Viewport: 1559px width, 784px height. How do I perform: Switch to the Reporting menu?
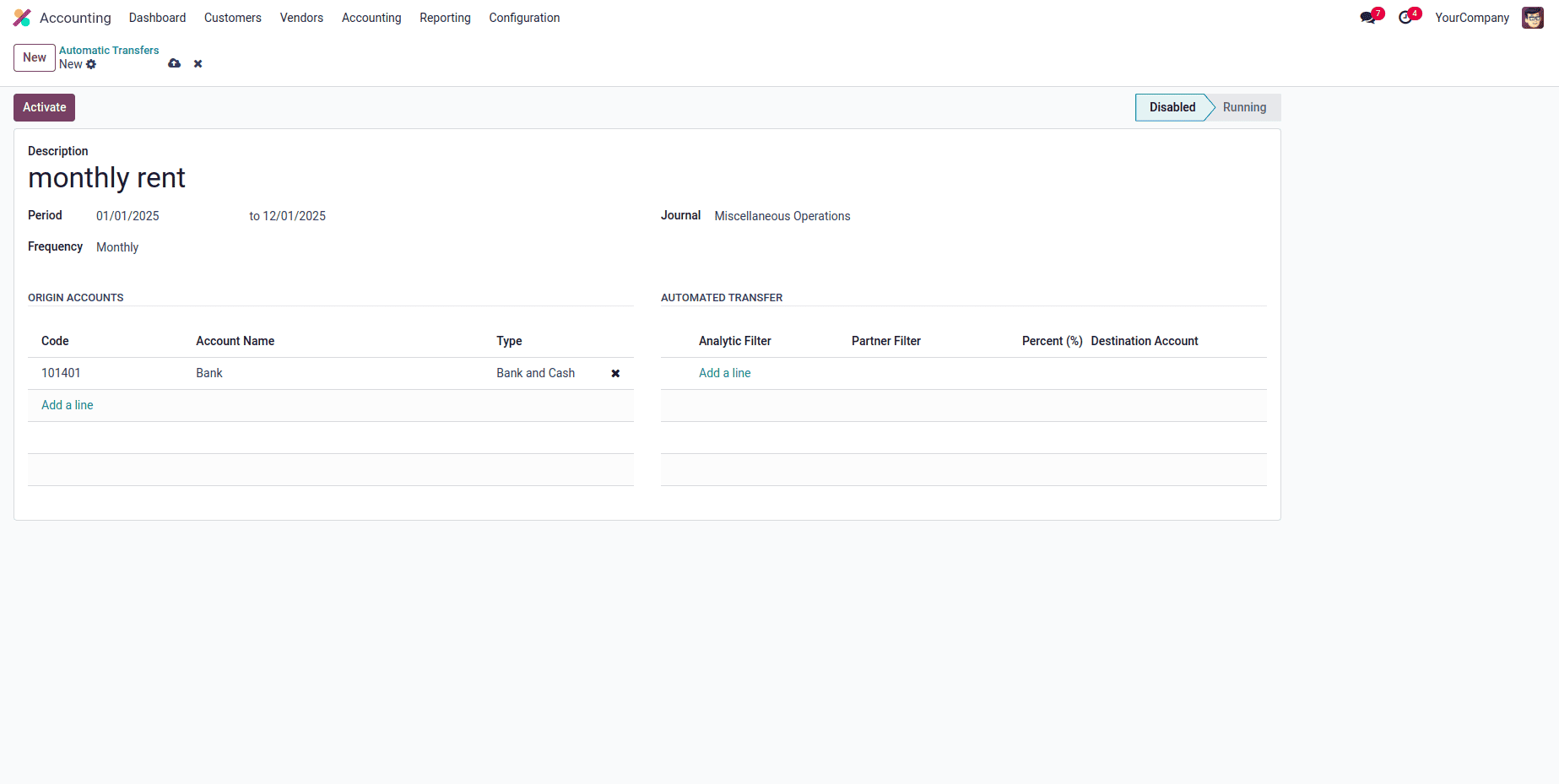tap(445, 18)
